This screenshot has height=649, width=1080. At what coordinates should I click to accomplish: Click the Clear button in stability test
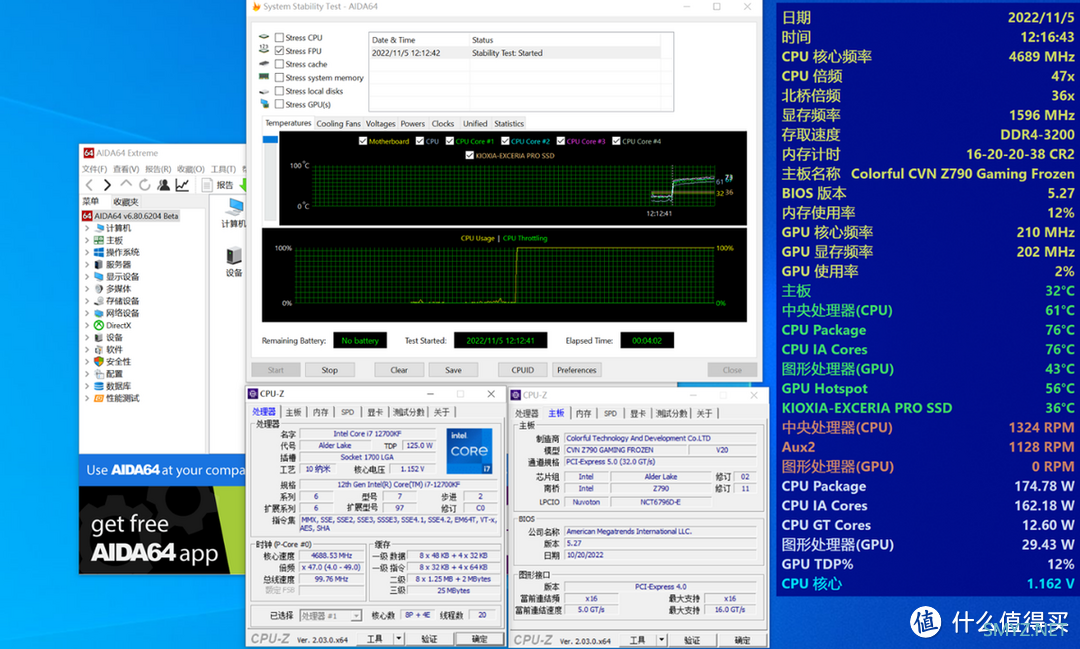(399, 370)
